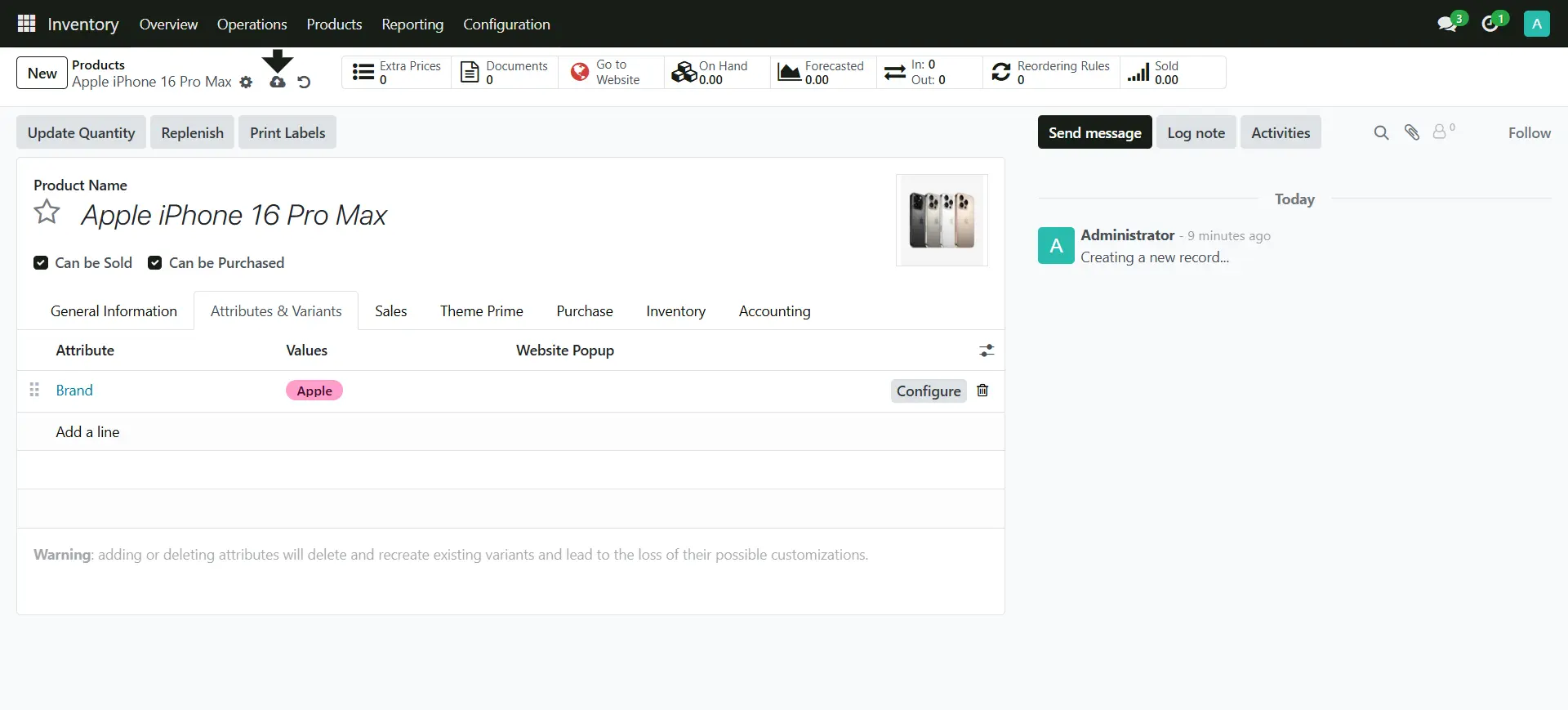Uncheck the Can be Sold checkbox
Screen dimensions: 1568x710
tap(41, 263)
